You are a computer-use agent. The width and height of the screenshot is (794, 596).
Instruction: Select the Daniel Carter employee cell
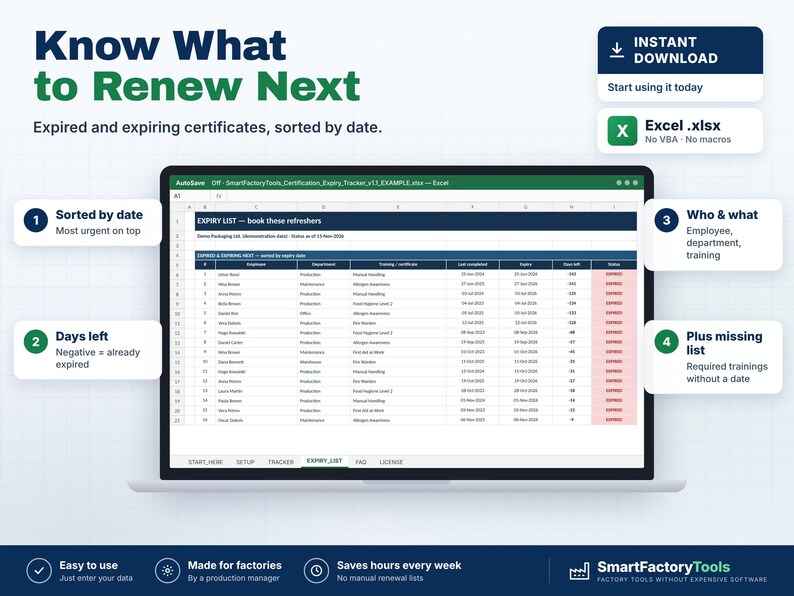coord(256,343)
